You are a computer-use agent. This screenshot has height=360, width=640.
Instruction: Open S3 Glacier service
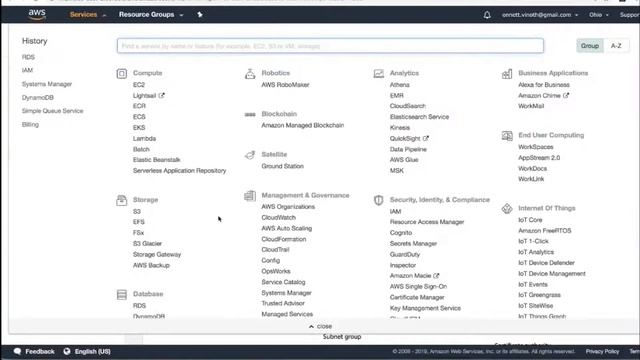(x=147, y=244)
